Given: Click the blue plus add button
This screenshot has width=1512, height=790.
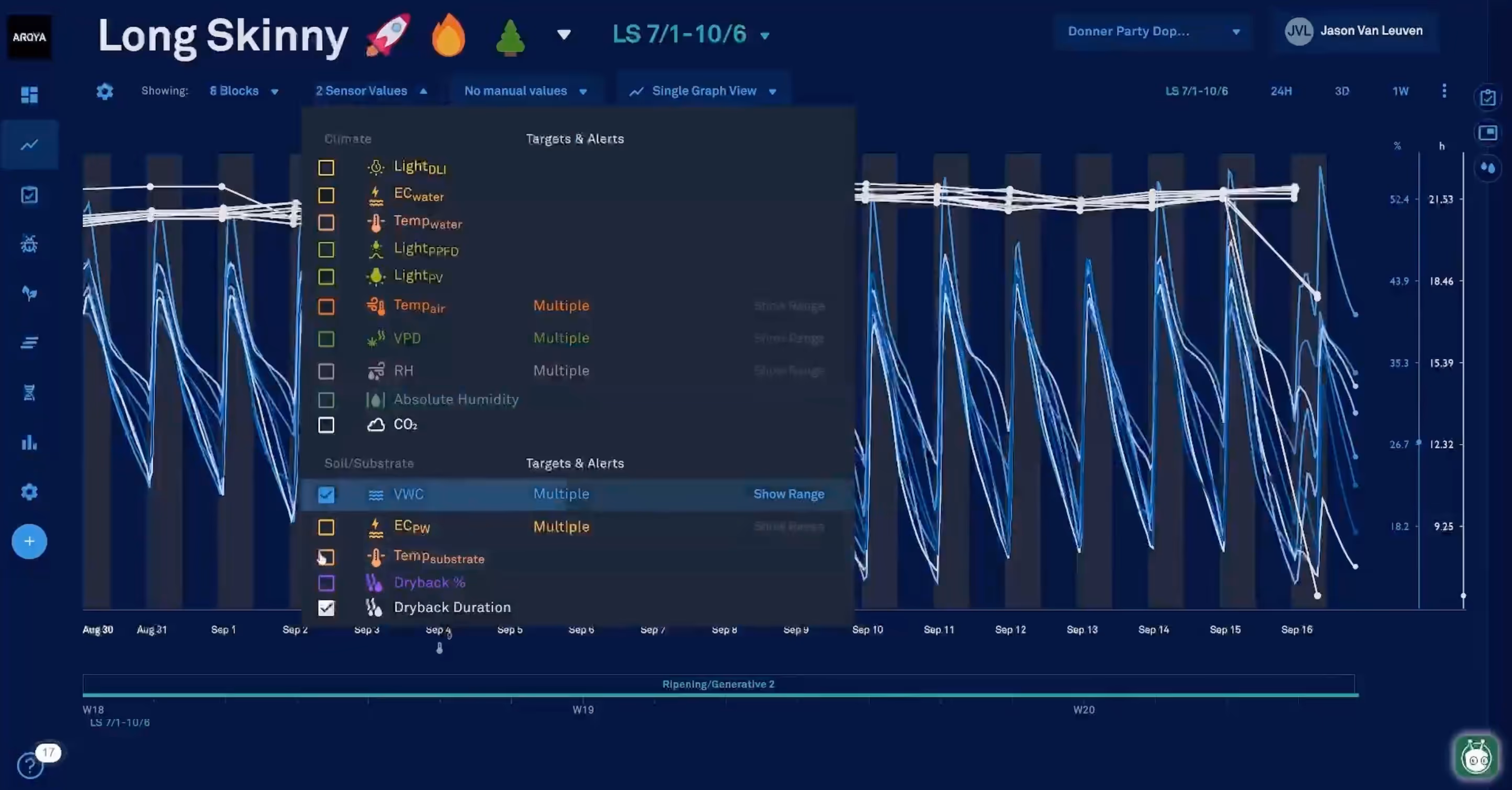Looking at the screenshot, I should [29, 541].
